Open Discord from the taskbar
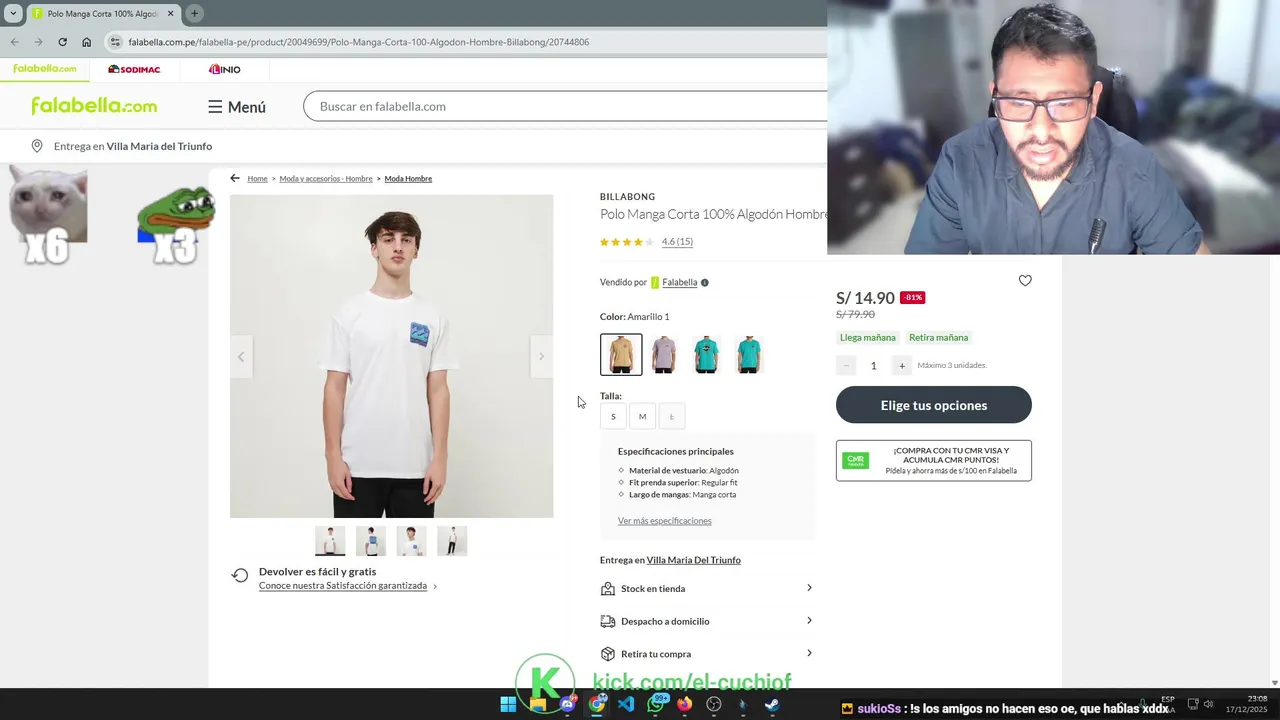The image size is (1280, 720). click(568, 704)
